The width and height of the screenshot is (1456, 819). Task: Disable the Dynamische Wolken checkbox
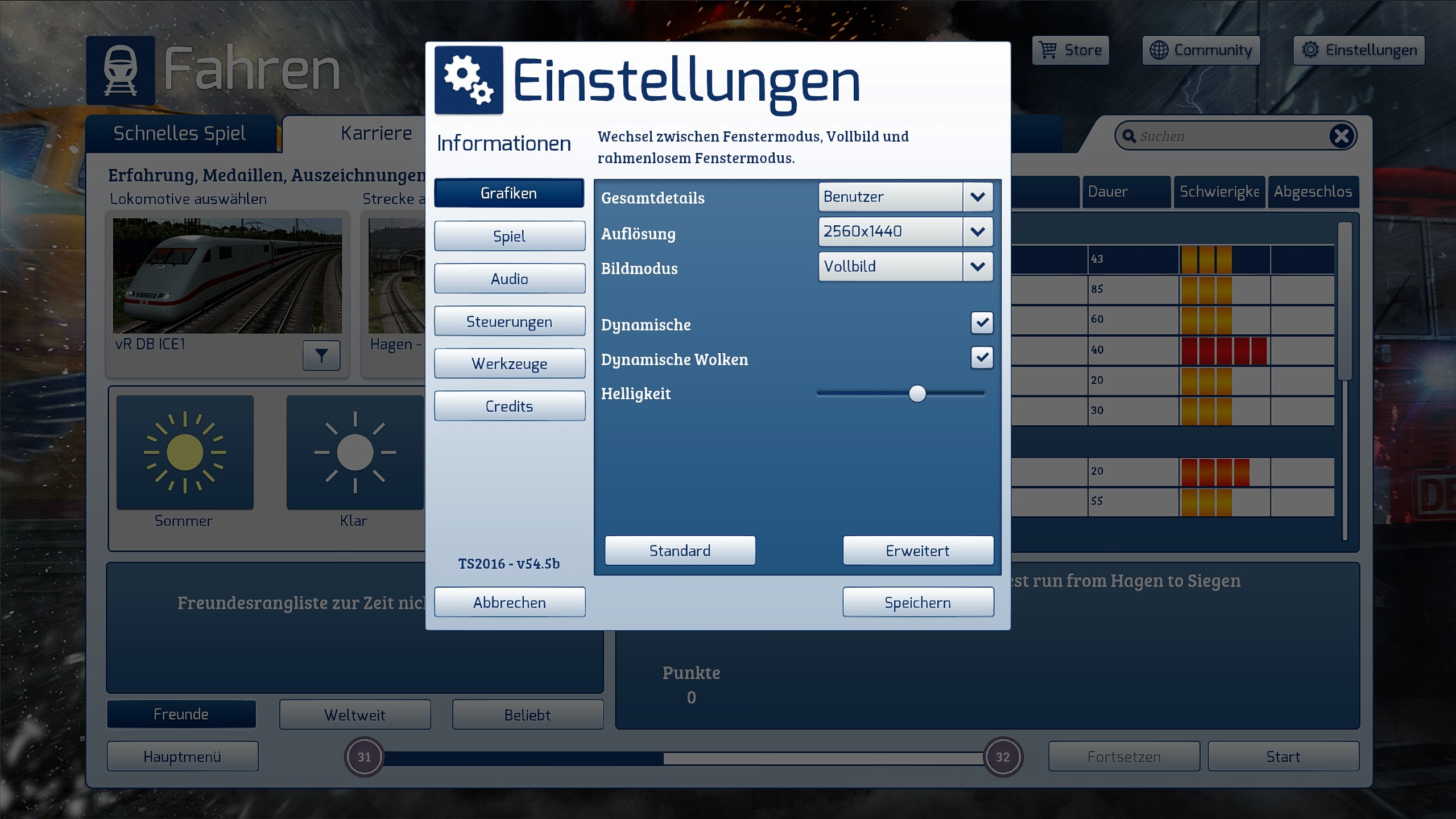982,358
